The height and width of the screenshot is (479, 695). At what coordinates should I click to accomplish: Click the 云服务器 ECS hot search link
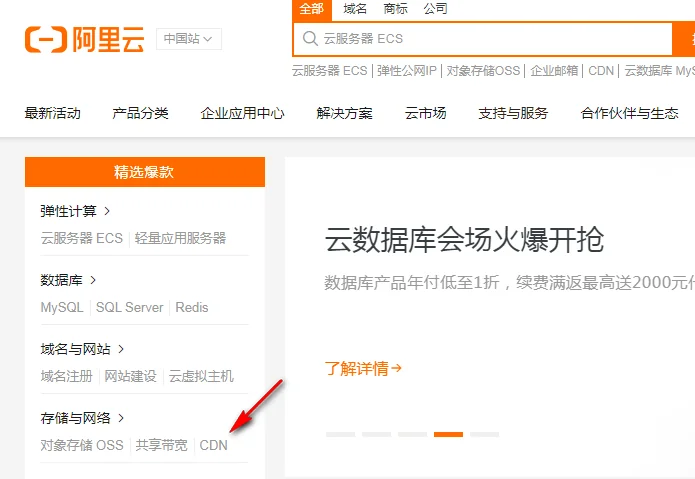click(x=329, y=71)
